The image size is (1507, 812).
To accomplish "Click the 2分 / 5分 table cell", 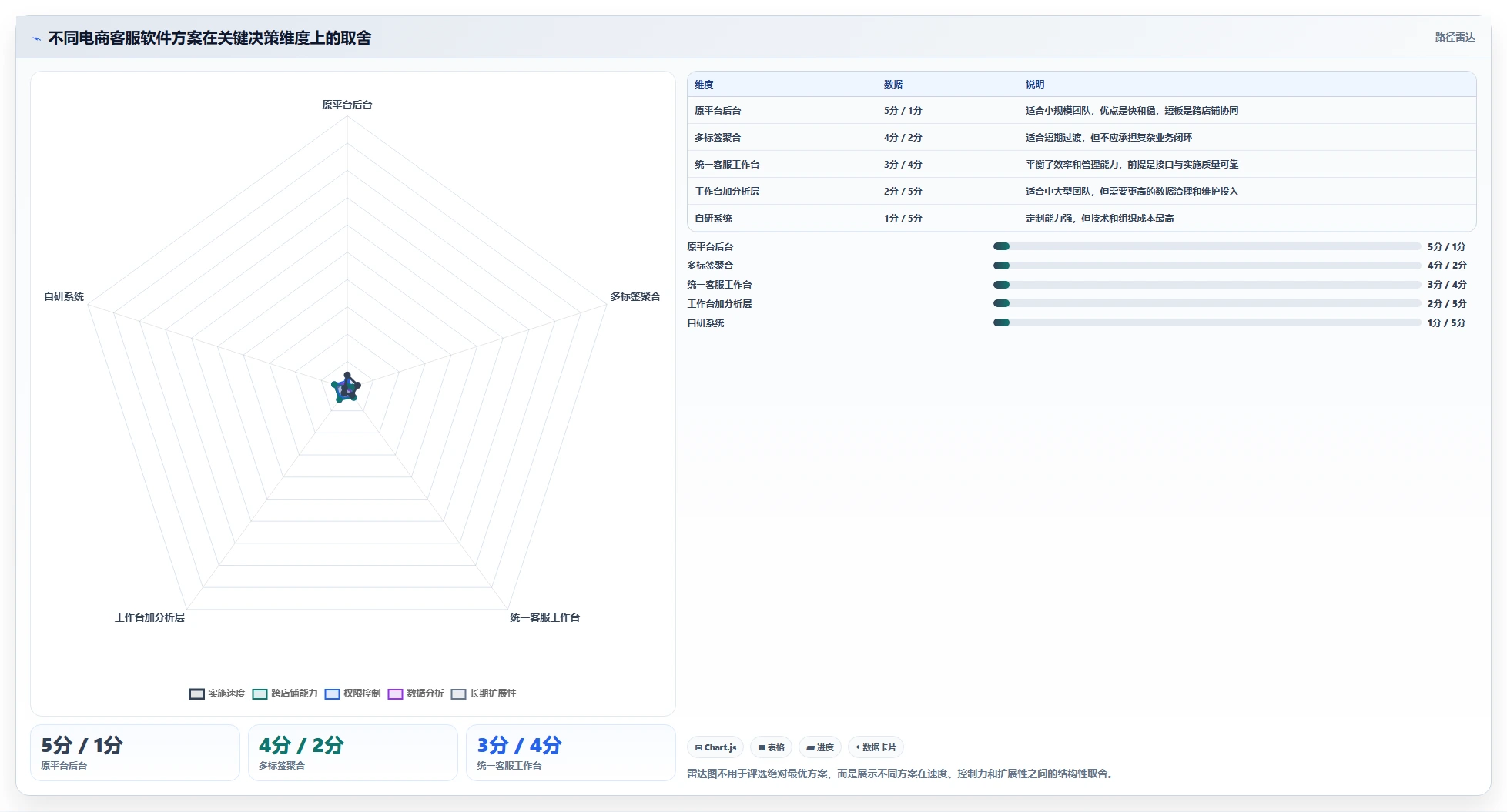I will point(903,192).
